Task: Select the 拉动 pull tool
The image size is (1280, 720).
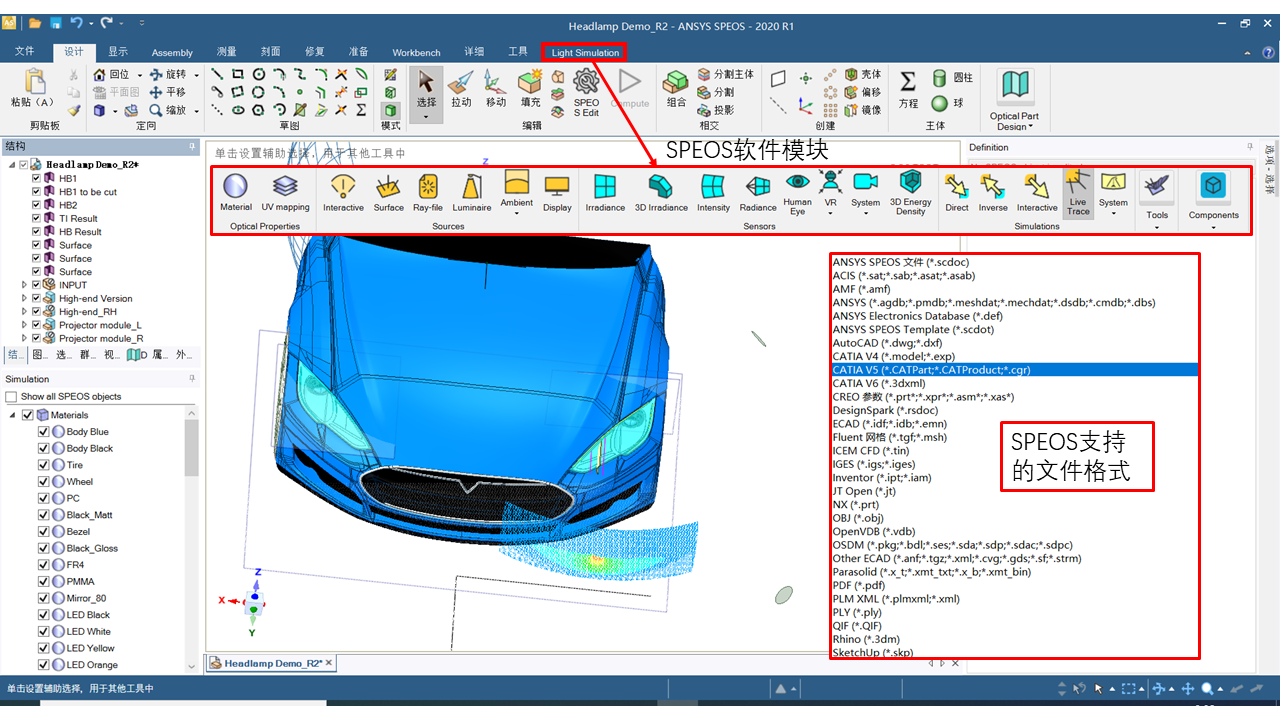Action: (461, 88)
